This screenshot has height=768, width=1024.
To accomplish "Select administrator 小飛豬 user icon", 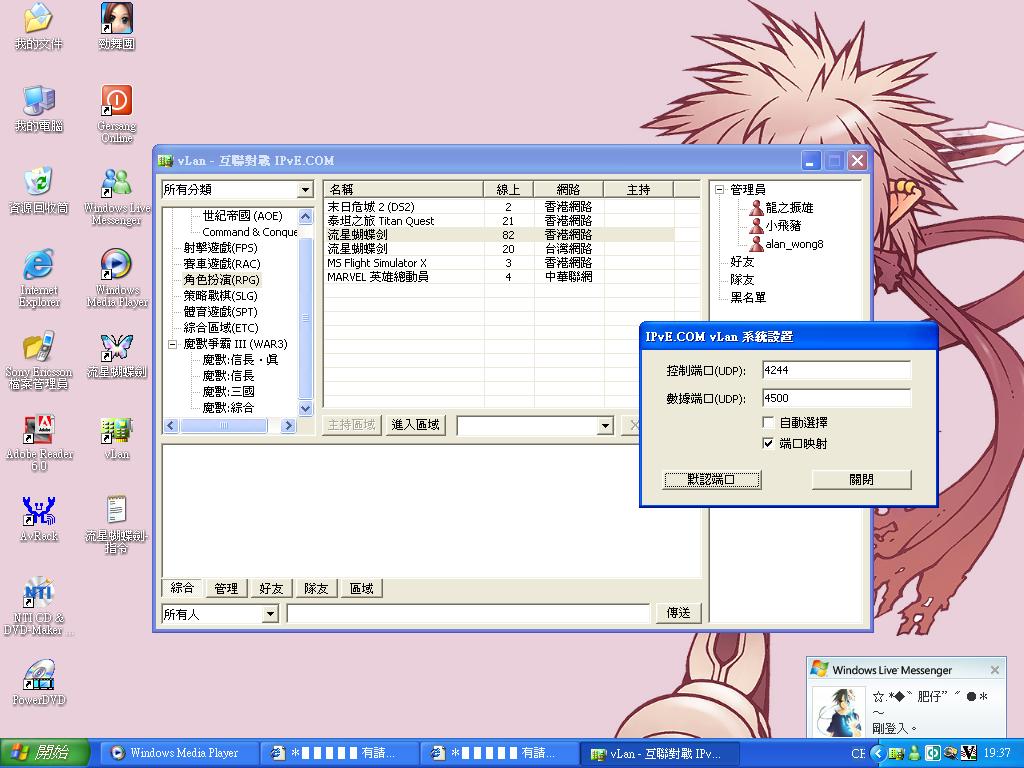I will [x=756, y=226].
